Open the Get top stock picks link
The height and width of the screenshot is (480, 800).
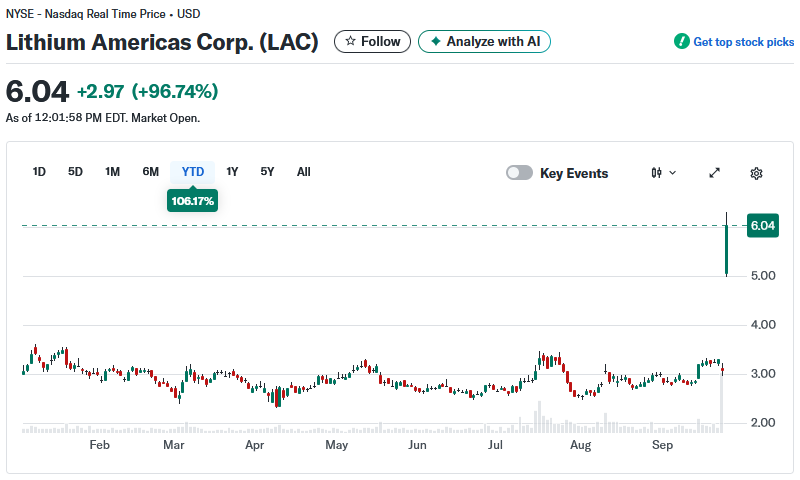click(x=734, y=42)
